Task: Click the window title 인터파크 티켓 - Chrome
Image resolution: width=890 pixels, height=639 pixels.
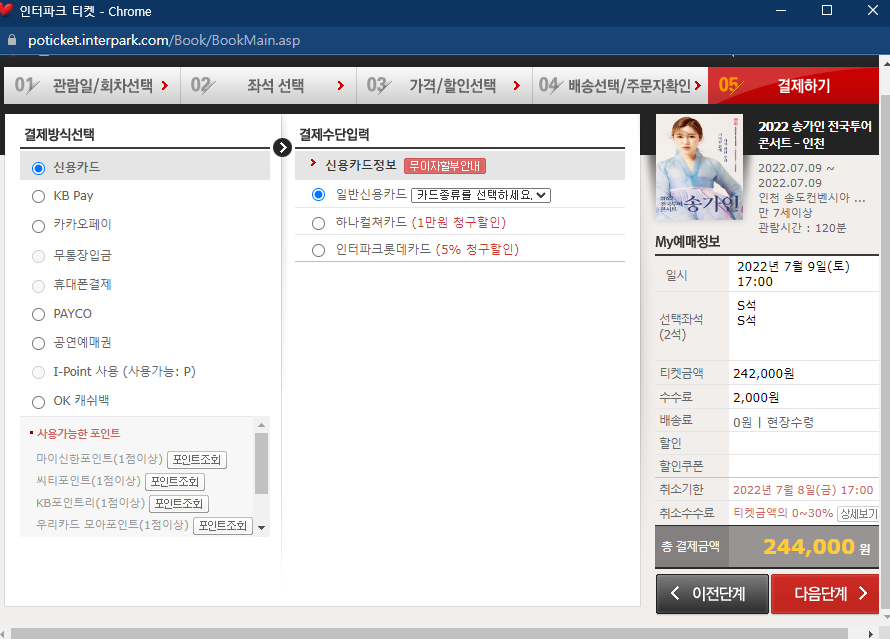Action: (85, 11)
